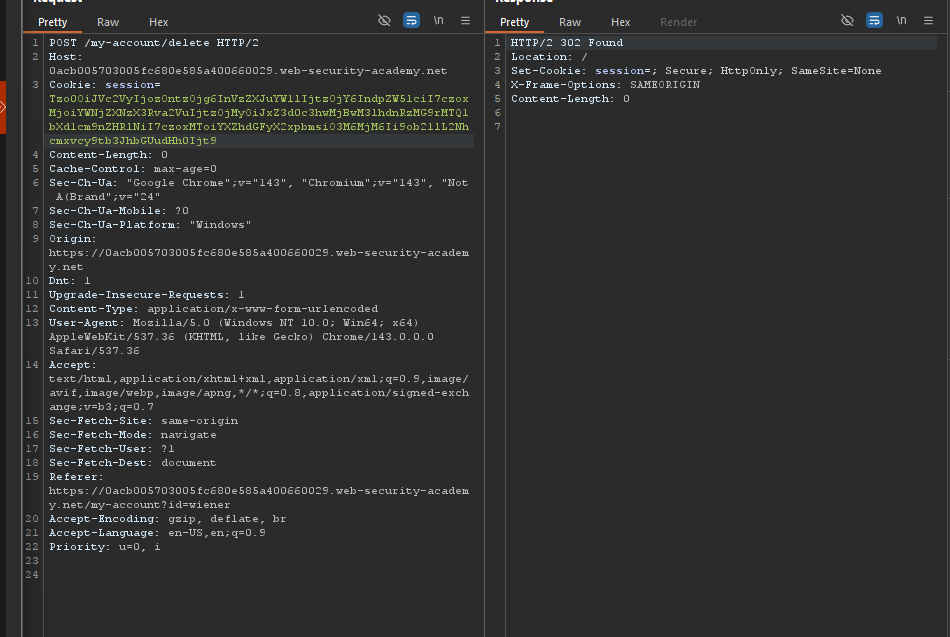Click the 'Upgrade-Insecure-Requests: 1' header

(147, 295)
